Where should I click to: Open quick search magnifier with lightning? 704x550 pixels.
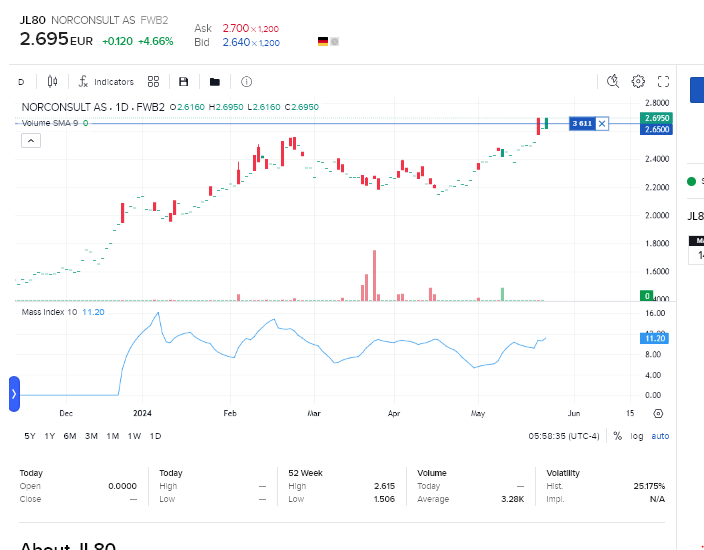[x=613, y=81]
